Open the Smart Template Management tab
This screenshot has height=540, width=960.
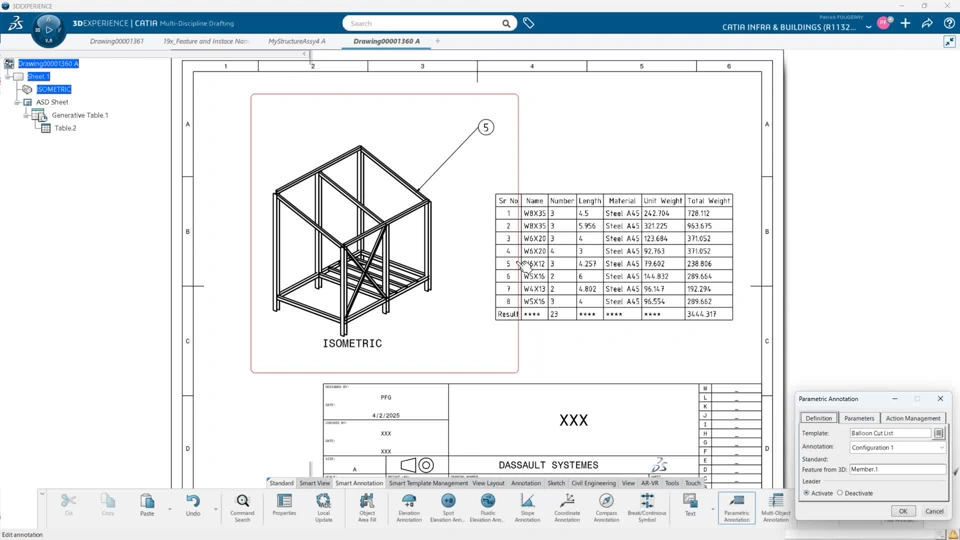click(429, 483)
